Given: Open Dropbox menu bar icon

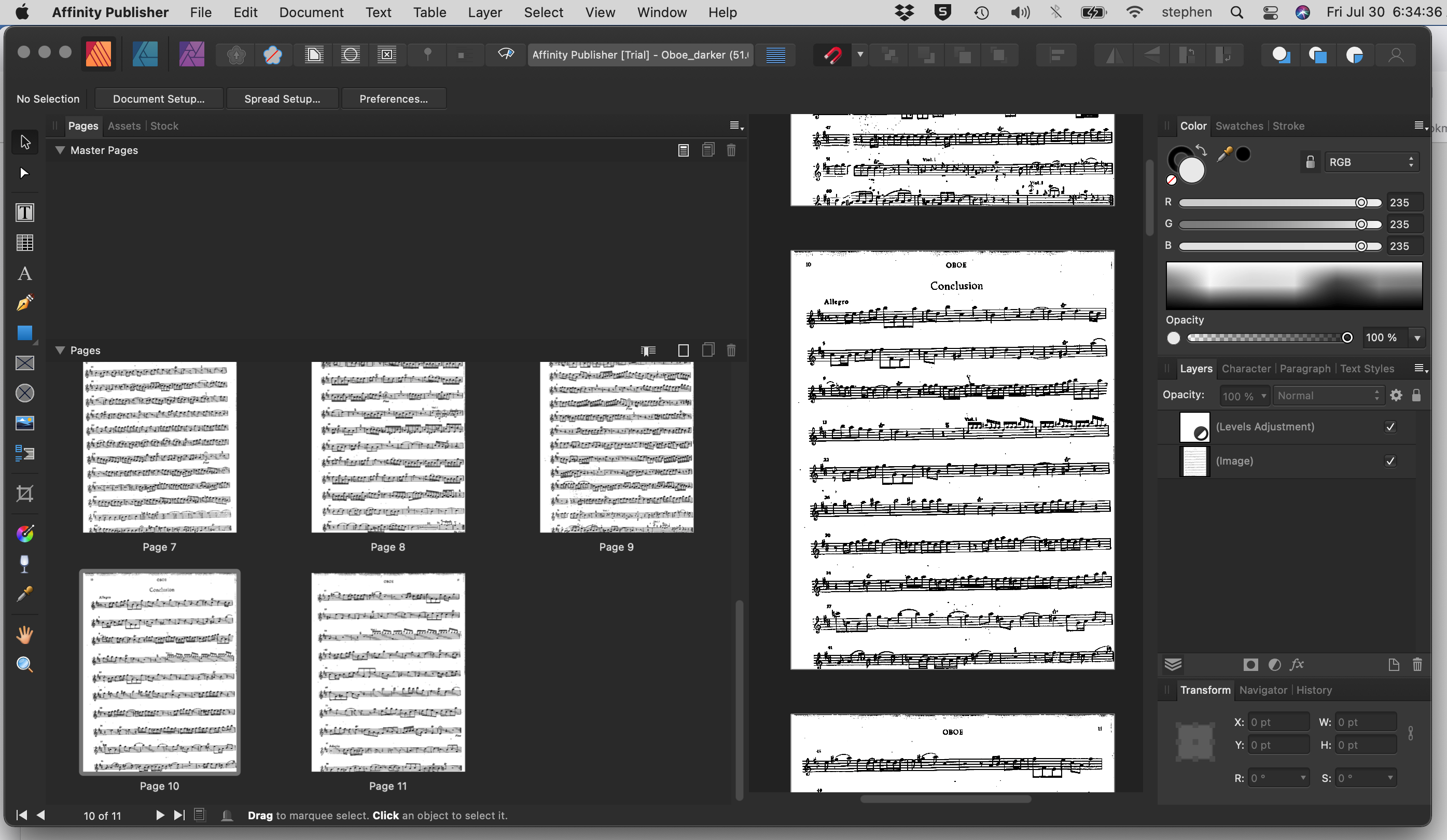Looking at the screenshot, I should point(905,12).
